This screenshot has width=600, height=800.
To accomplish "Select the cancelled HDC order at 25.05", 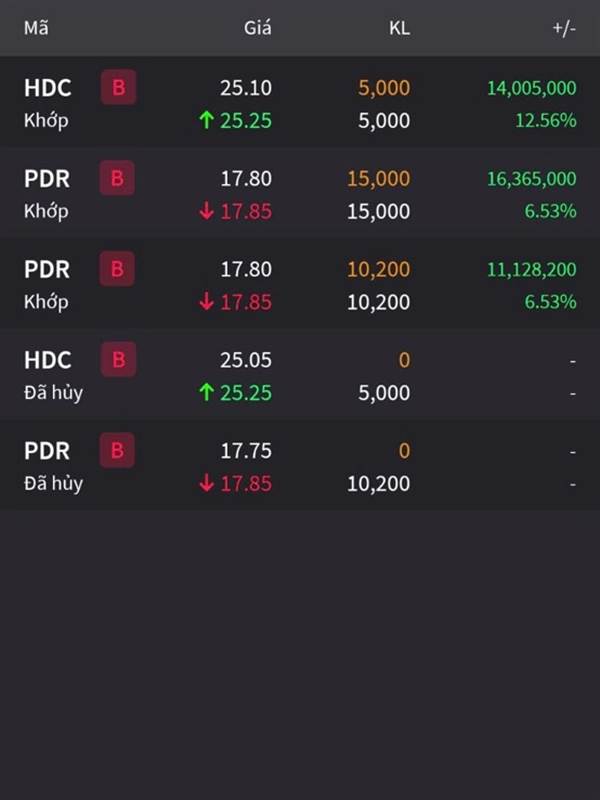I will click(300, 374).
